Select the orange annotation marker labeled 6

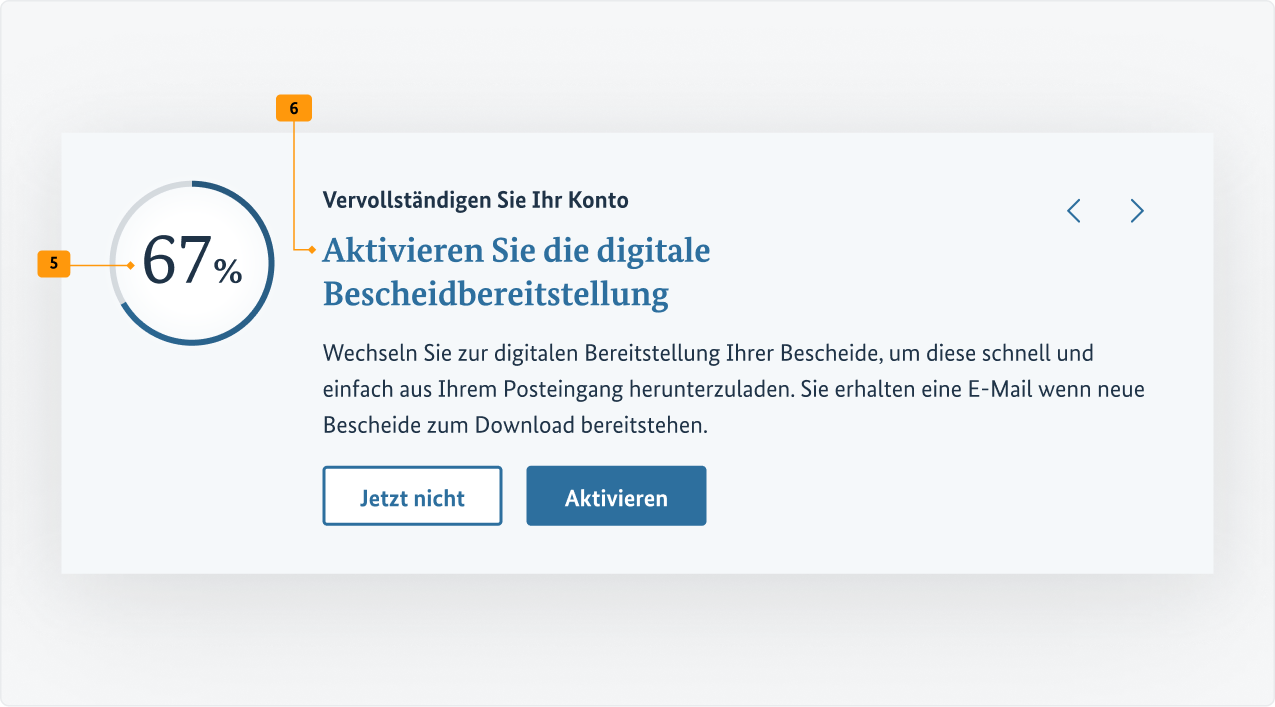click(293, 107)
